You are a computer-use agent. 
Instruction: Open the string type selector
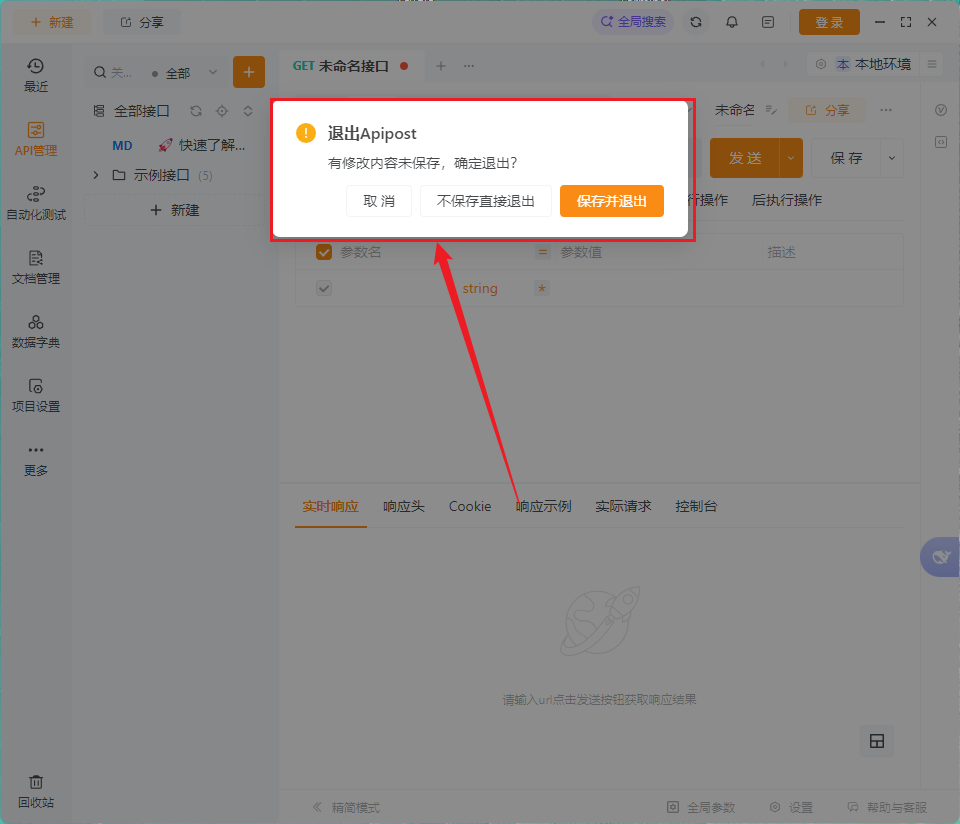(x=479, y=288)
